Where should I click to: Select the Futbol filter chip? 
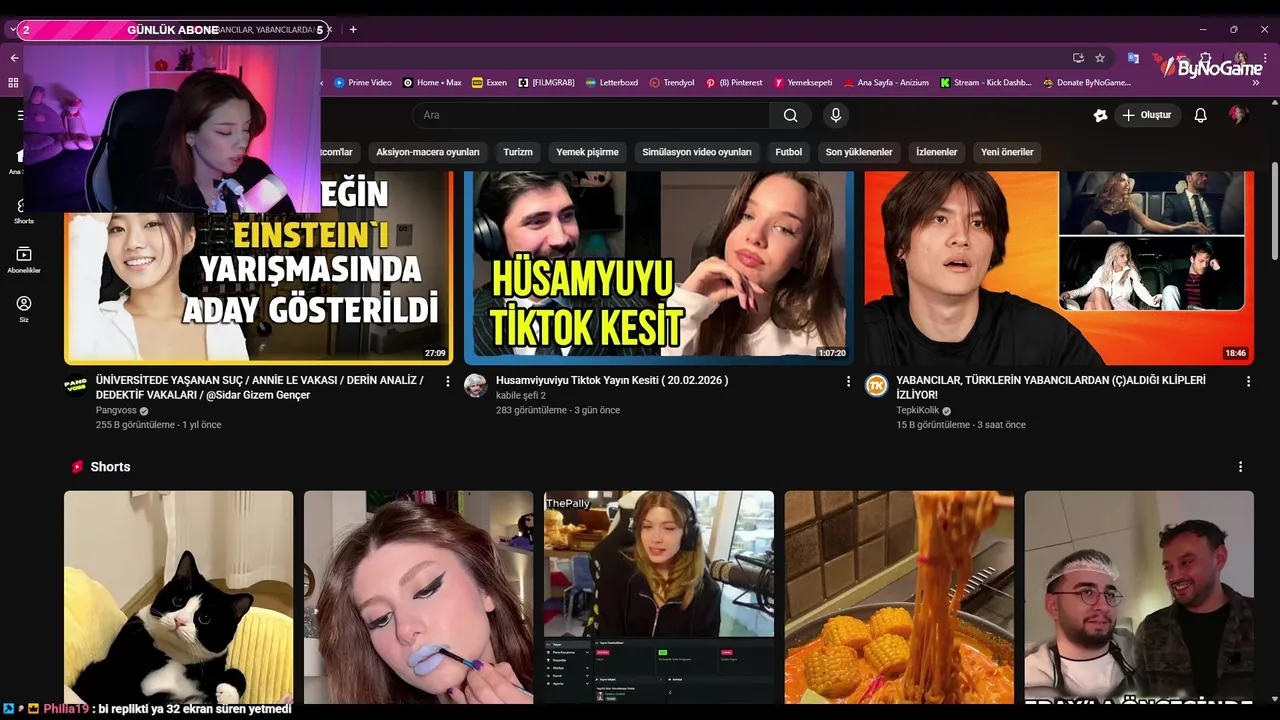(789, 152)
